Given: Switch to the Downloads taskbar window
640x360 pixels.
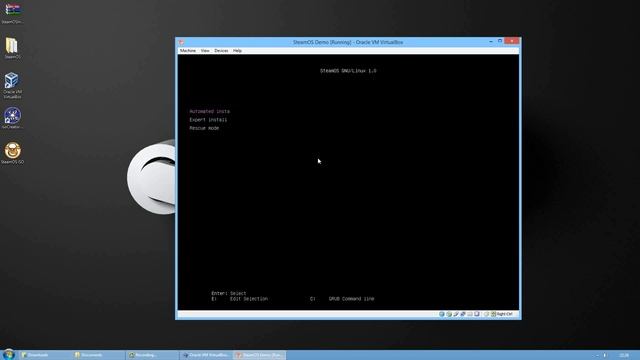Looking at the screenshot, I should 45,355.
